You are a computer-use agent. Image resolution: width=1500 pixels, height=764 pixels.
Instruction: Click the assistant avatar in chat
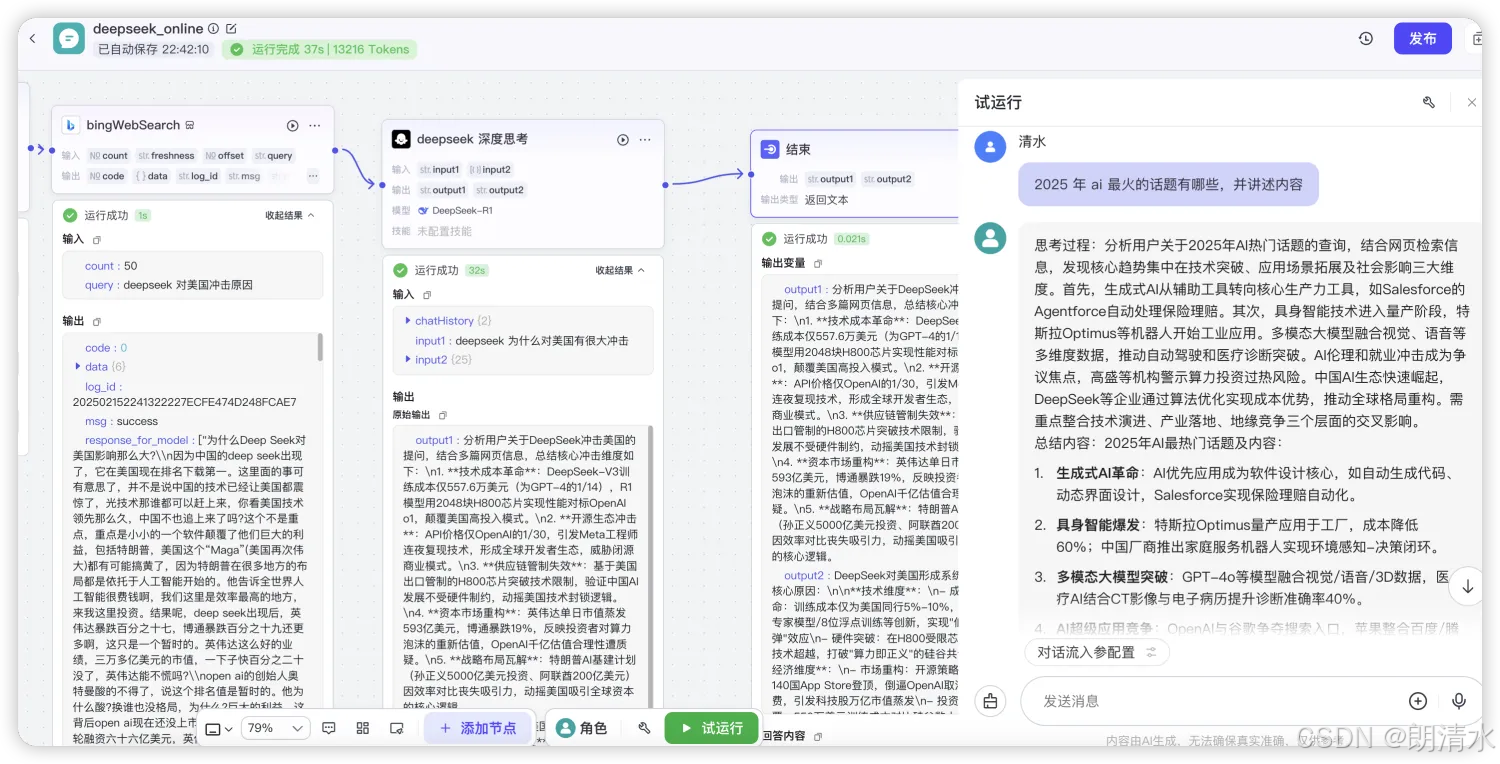tap(990, 238)
